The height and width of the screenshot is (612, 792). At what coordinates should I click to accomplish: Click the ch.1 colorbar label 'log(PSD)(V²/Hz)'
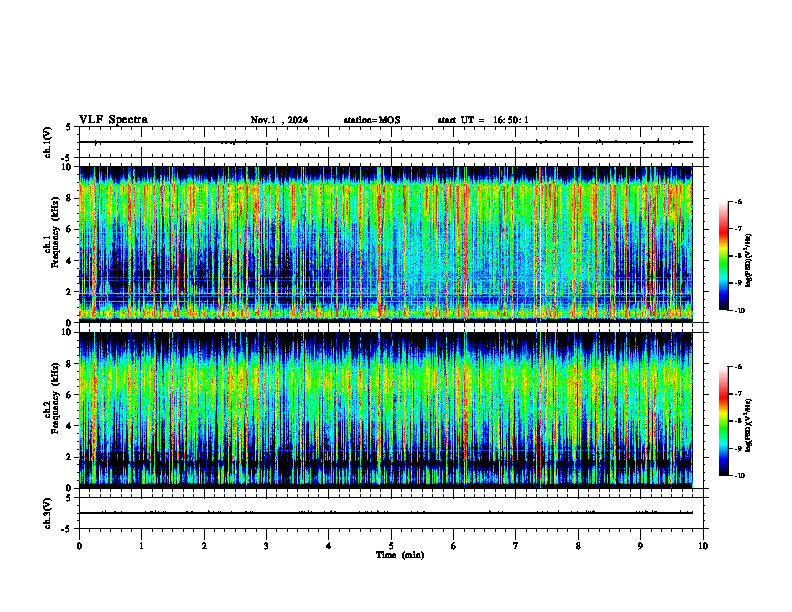pyautogui.click(x=749, y=260)
